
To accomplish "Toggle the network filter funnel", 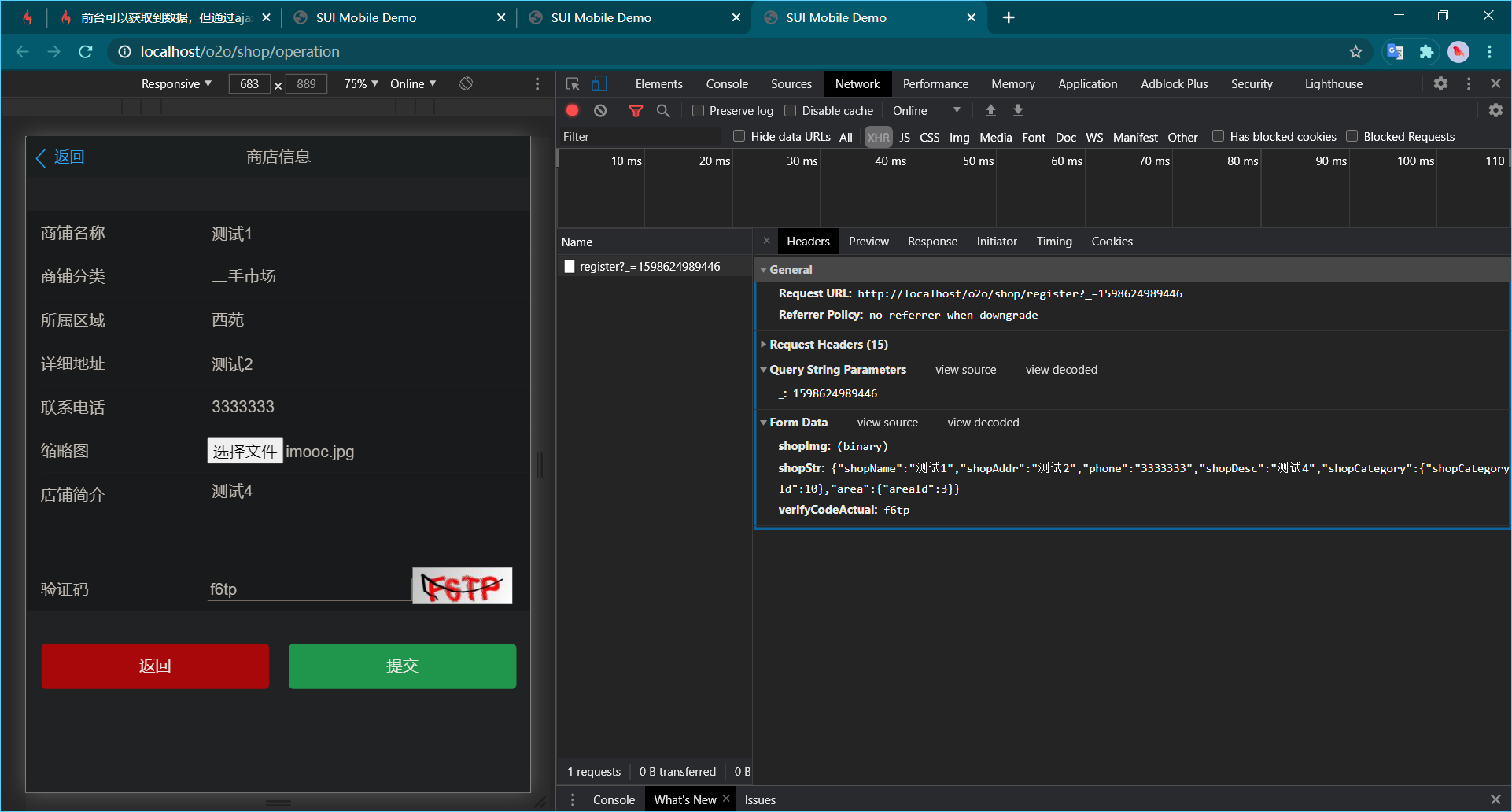I will pyautogui.click(x=636, y=110).
